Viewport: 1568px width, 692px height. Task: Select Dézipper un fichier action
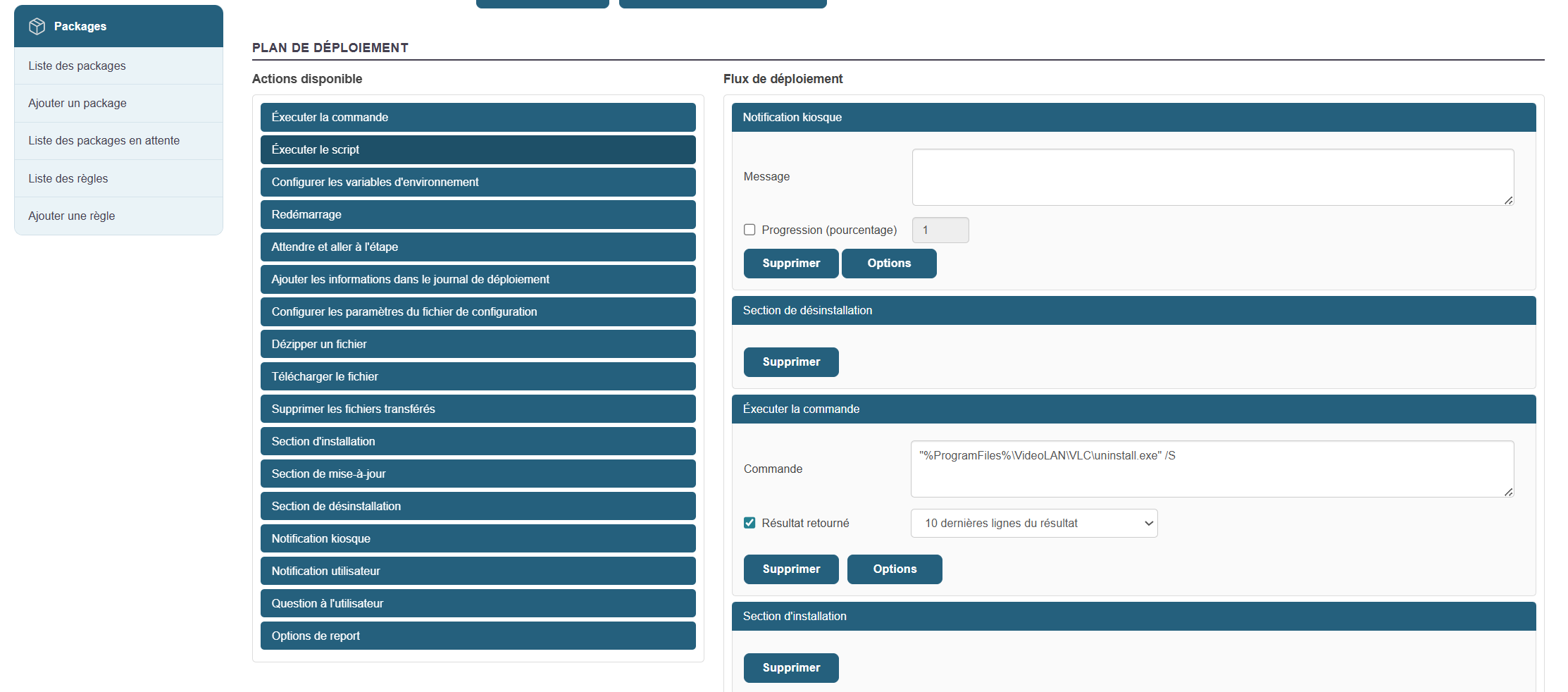[478, 344]
